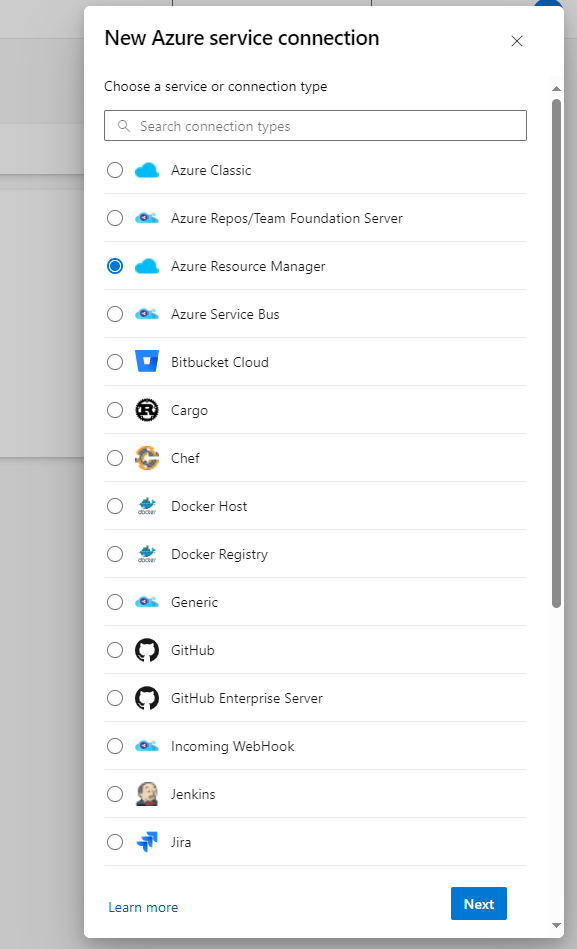
Task: Click the Jira logo icon
Action: 147,842
